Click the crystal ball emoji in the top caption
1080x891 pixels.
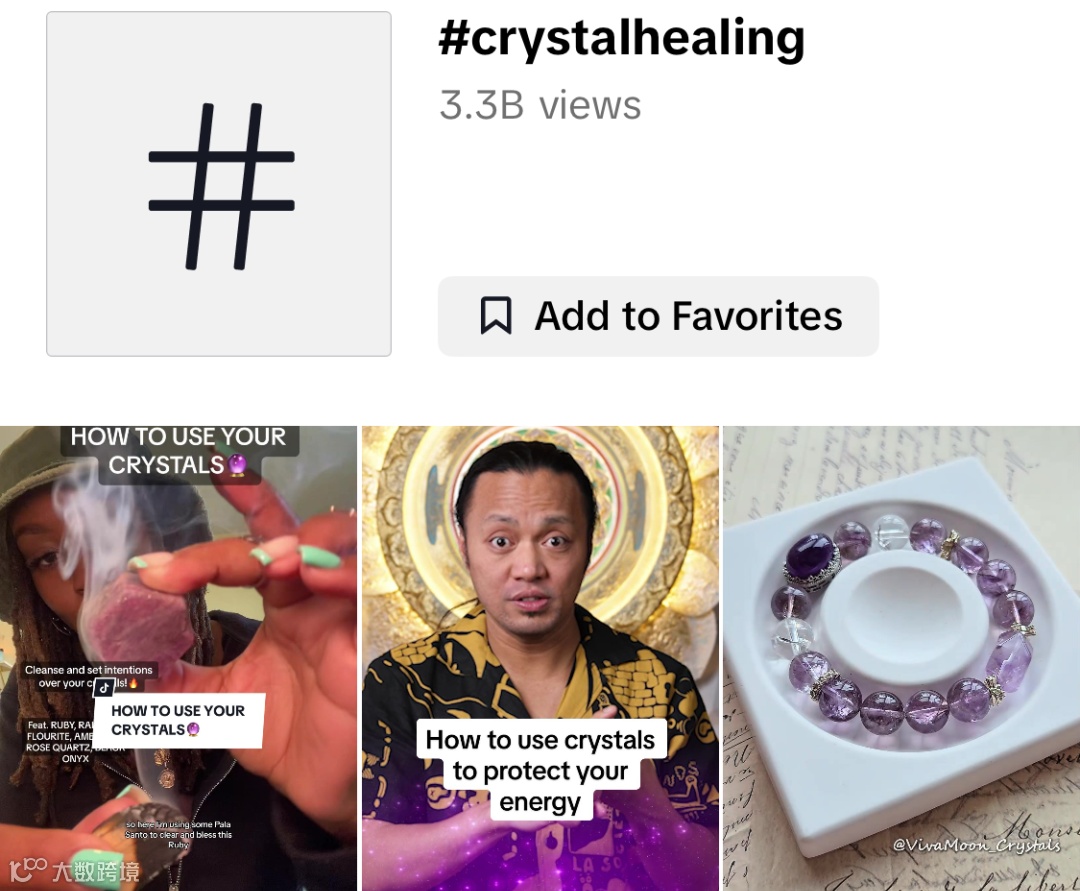coord(238,465)
